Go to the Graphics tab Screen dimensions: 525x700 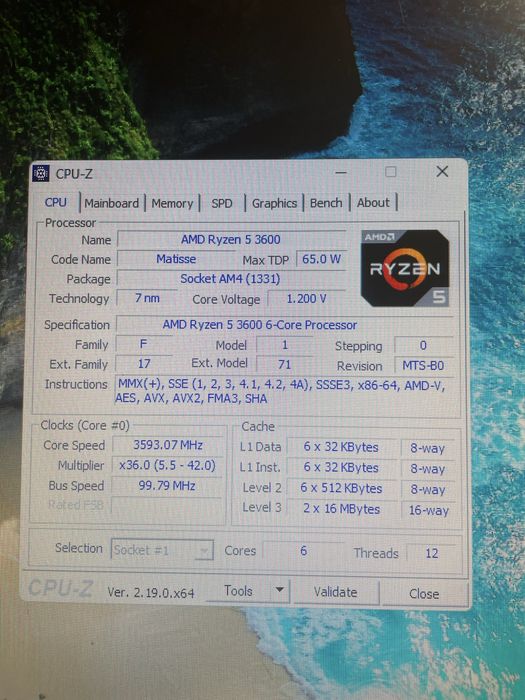coord(274,204)
